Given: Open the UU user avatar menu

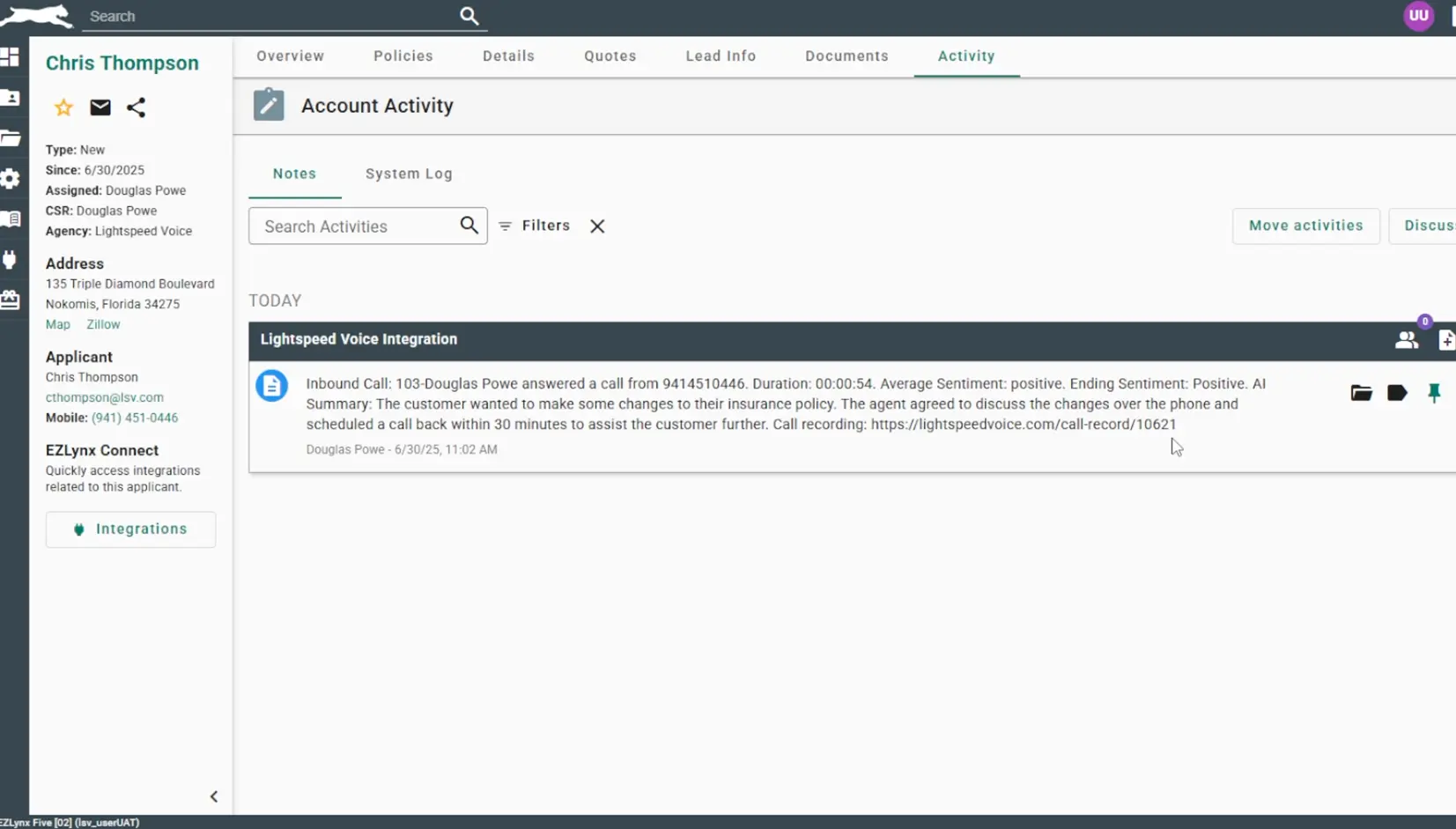Looking at the screenshot, I should pyautogui.click(x=1418, y=16).
